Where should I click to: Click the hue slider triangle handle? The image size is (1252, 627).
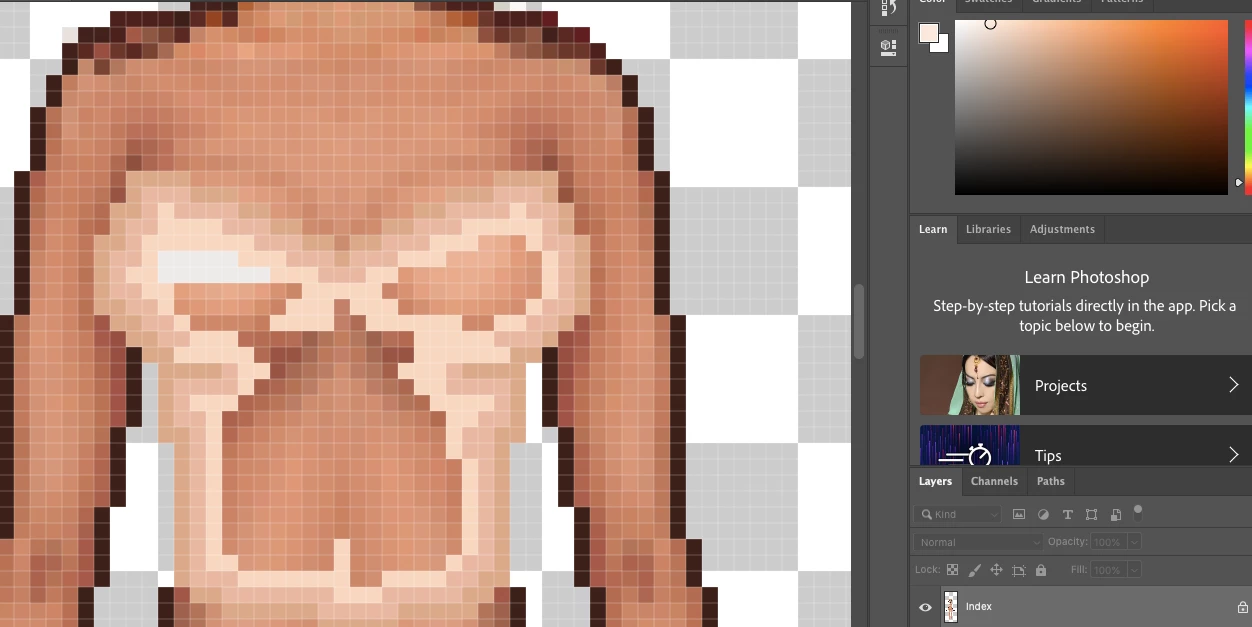[1240, 183]
